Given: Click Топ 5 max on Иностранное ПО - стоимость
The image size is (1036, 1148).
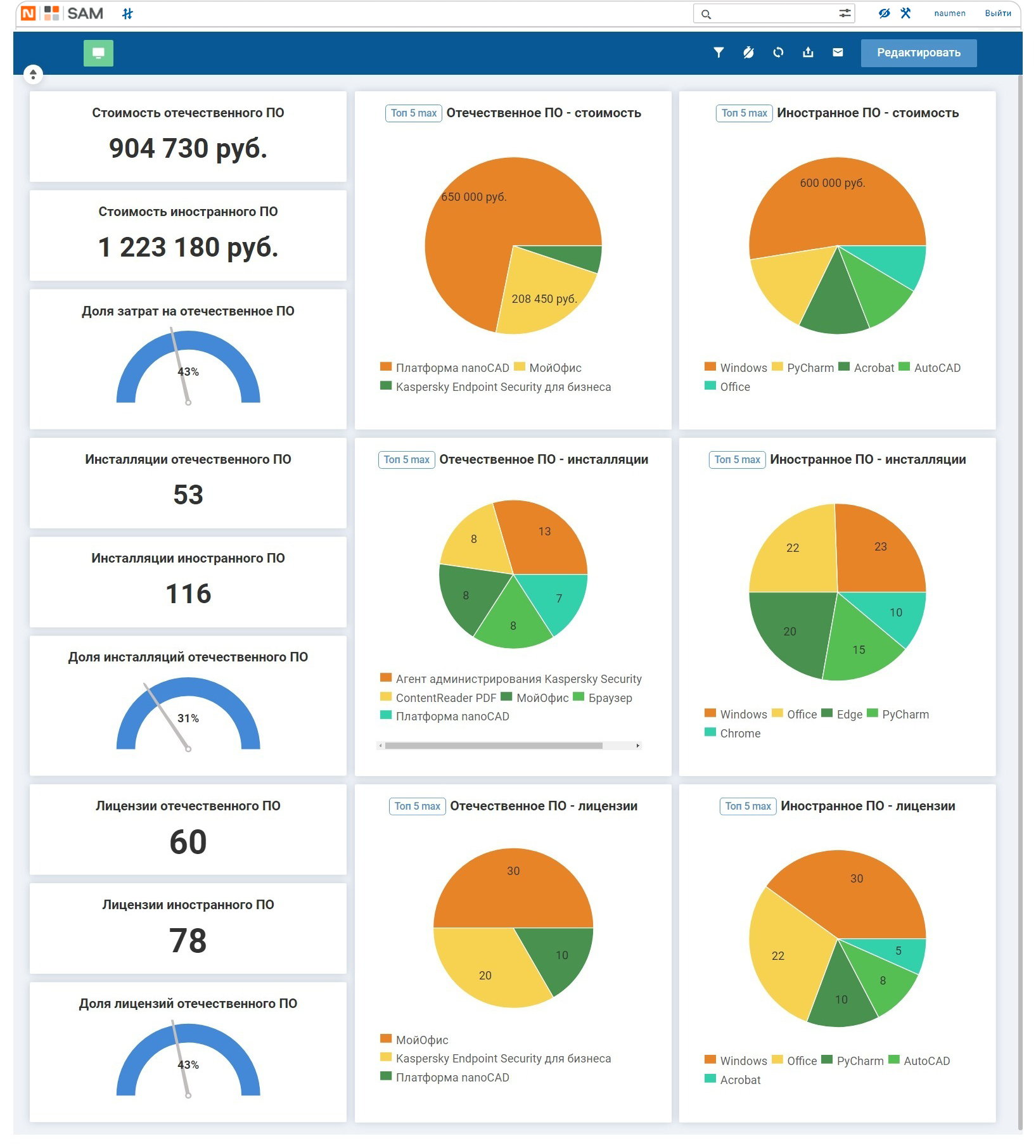Looking at the screenshot, I should [745, 113].
